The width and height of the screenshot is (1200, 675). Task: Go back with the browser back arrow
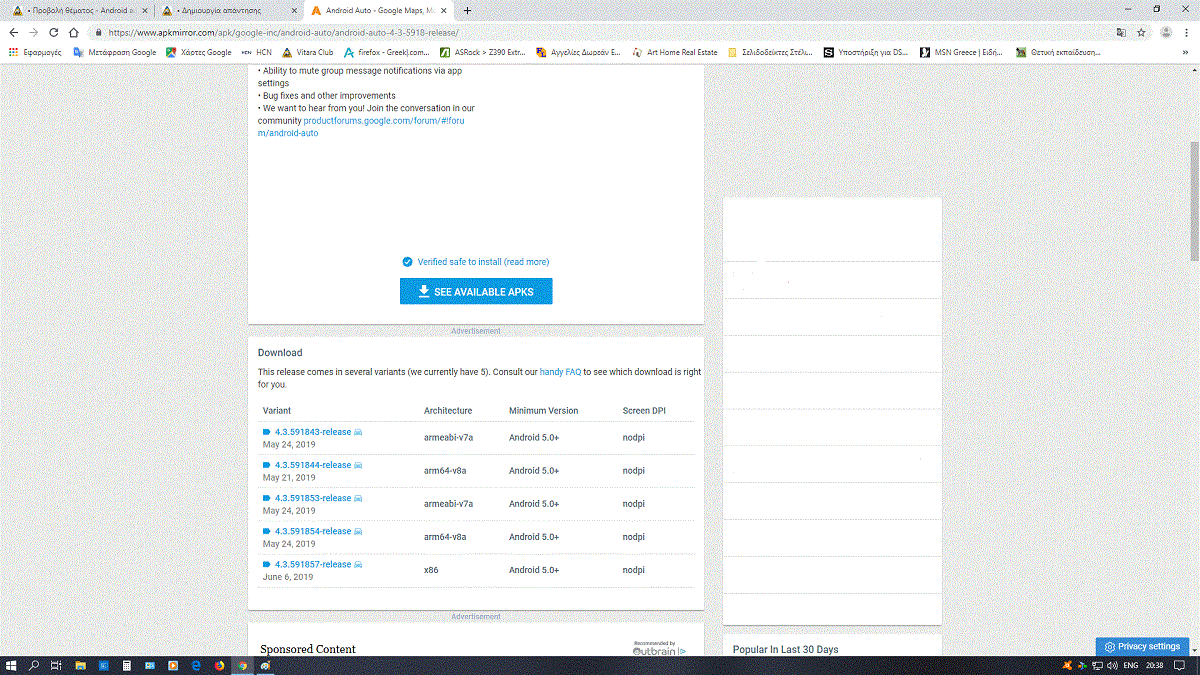(15, 32)
